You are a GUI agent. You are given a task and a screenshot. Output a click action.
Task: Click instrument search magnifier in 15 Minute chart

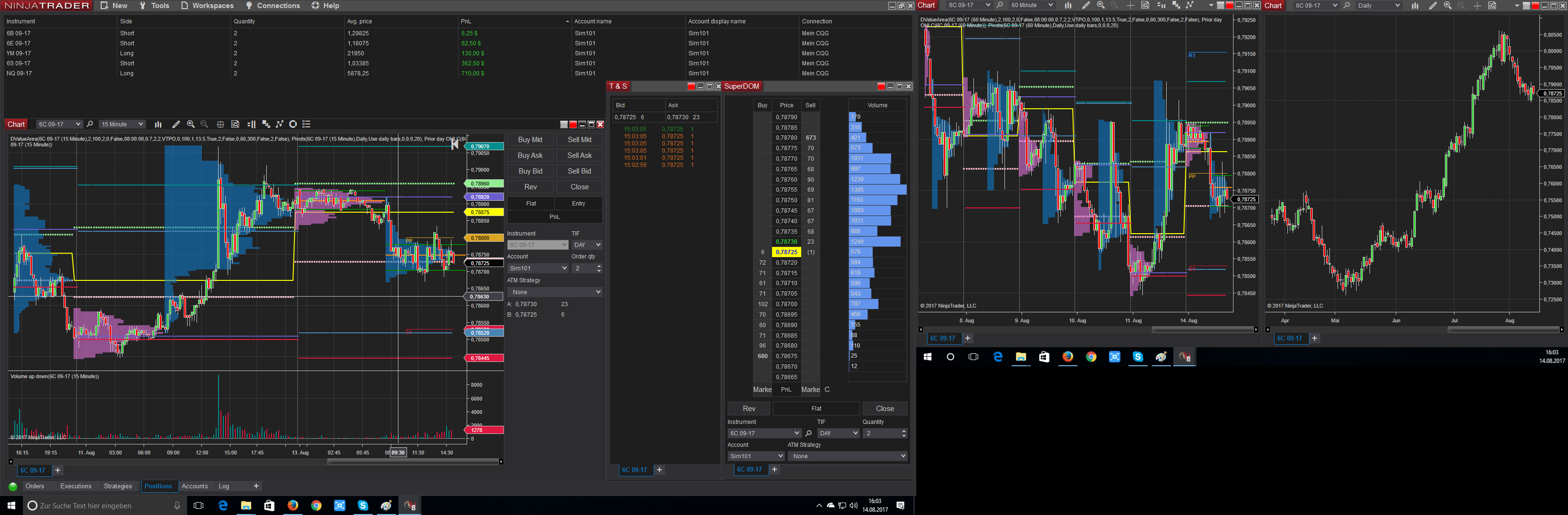[90, 124]
